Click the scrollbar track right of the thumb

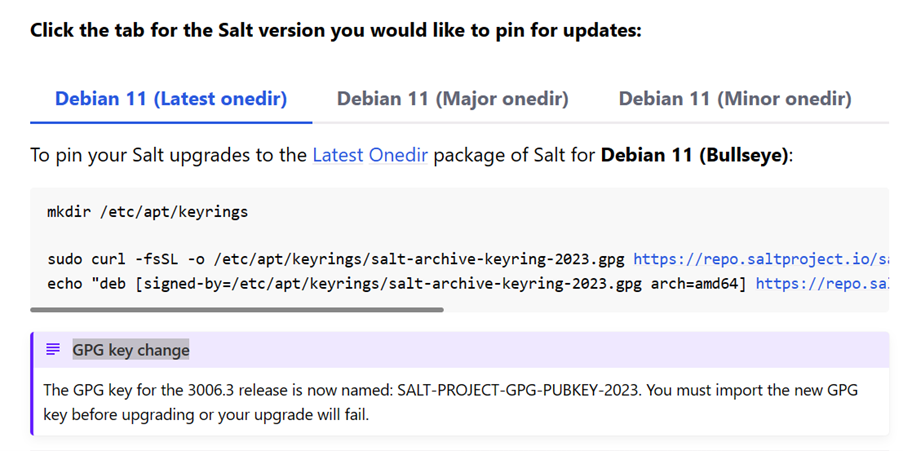(660, 310)
